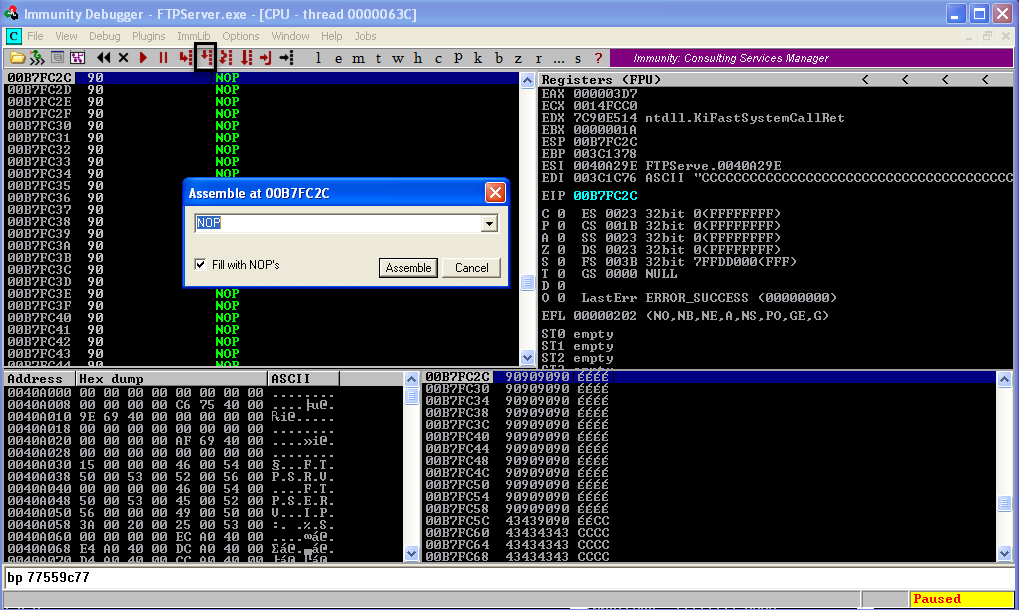The image size is (1019, 610).
Task: Select the EIP 00B7FC2C register value
Action: pos(605,196)
